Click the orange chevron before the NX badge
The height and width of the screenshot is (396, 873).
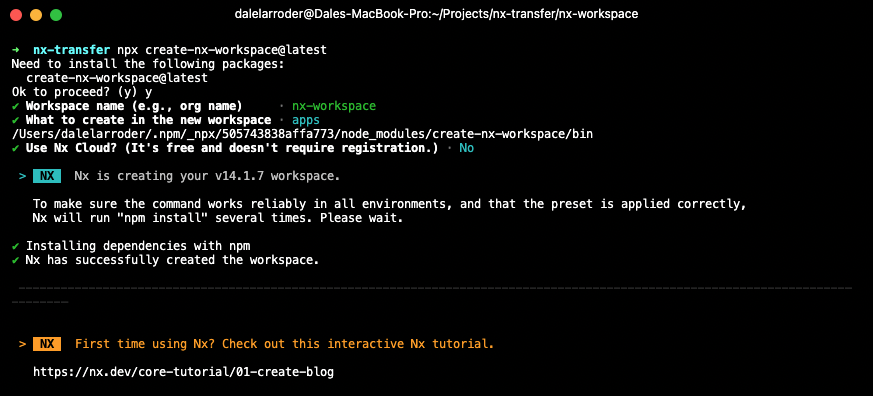click(22, 344)
